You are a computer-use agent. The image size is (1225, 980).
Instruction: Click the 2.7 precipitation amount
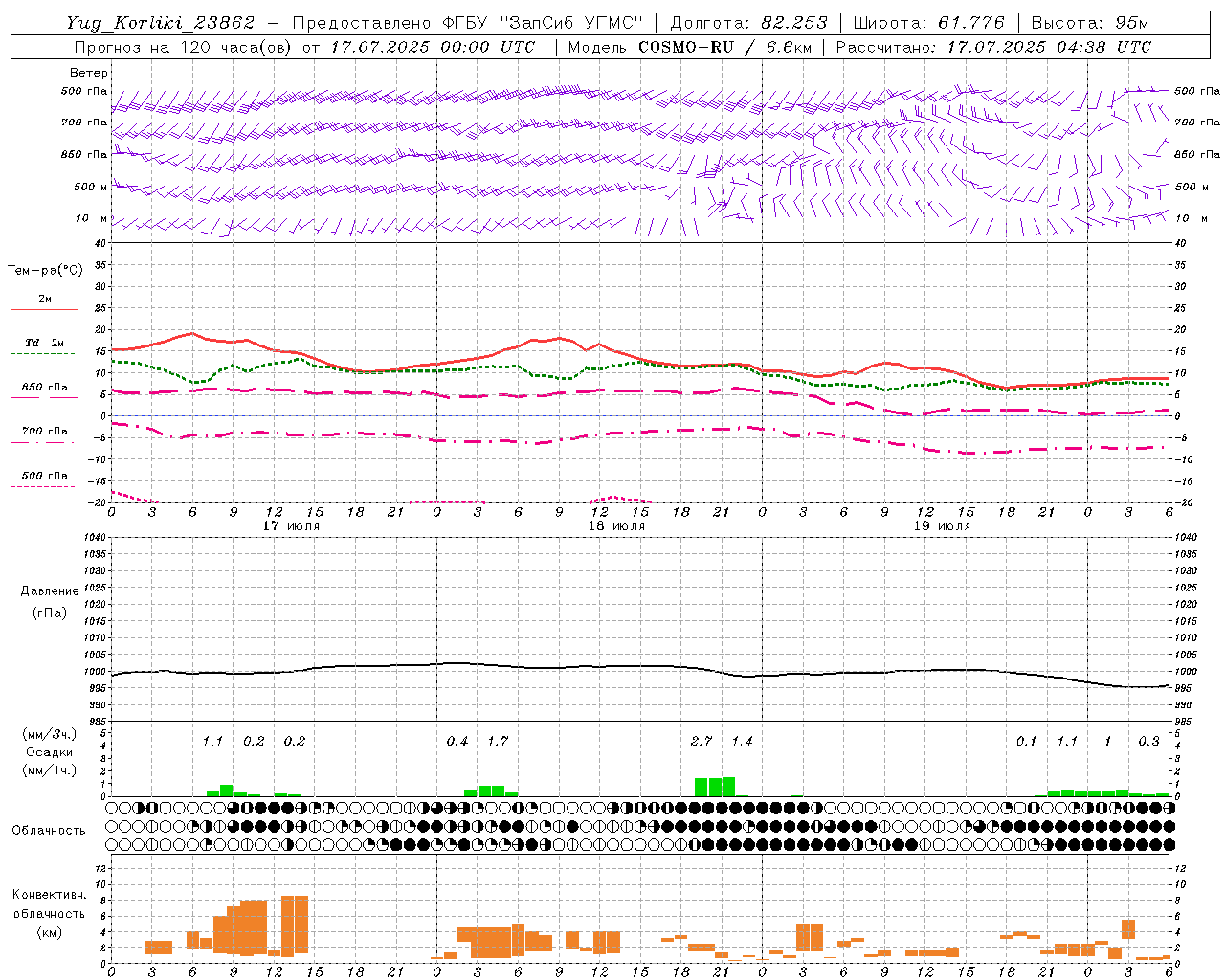(702, 741)
